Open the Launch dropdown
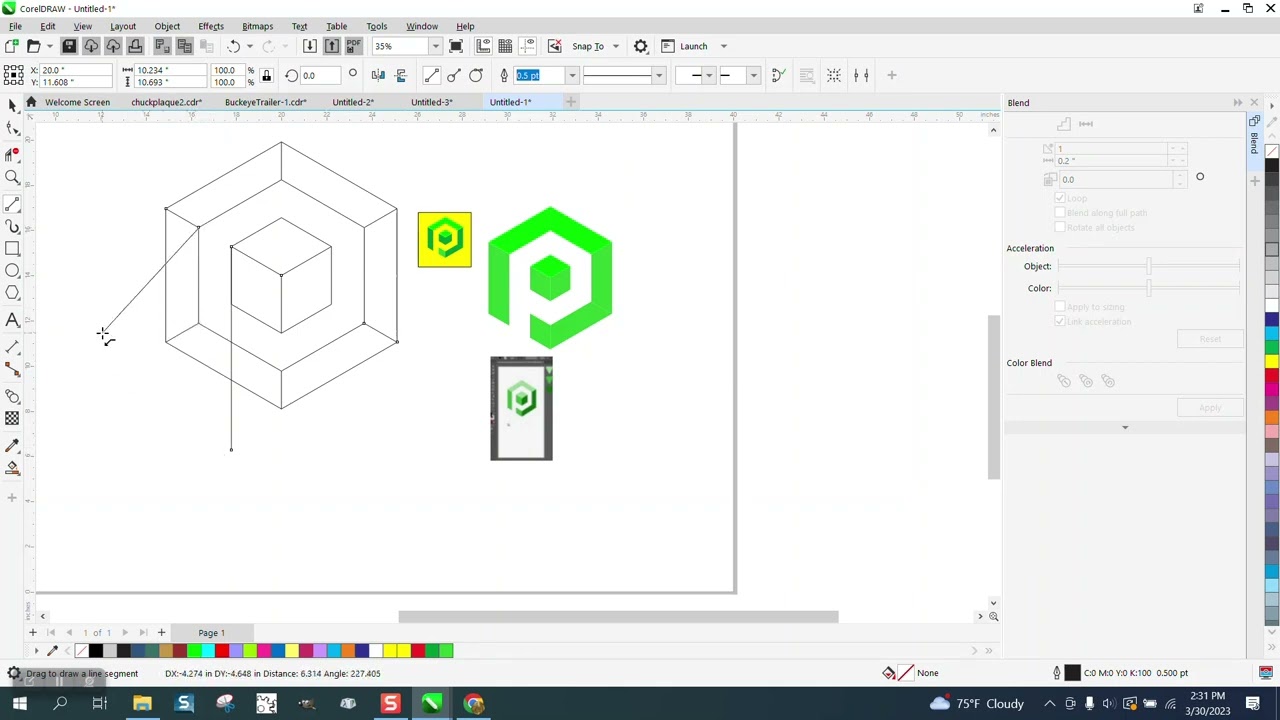 click(x=723, y=46)
